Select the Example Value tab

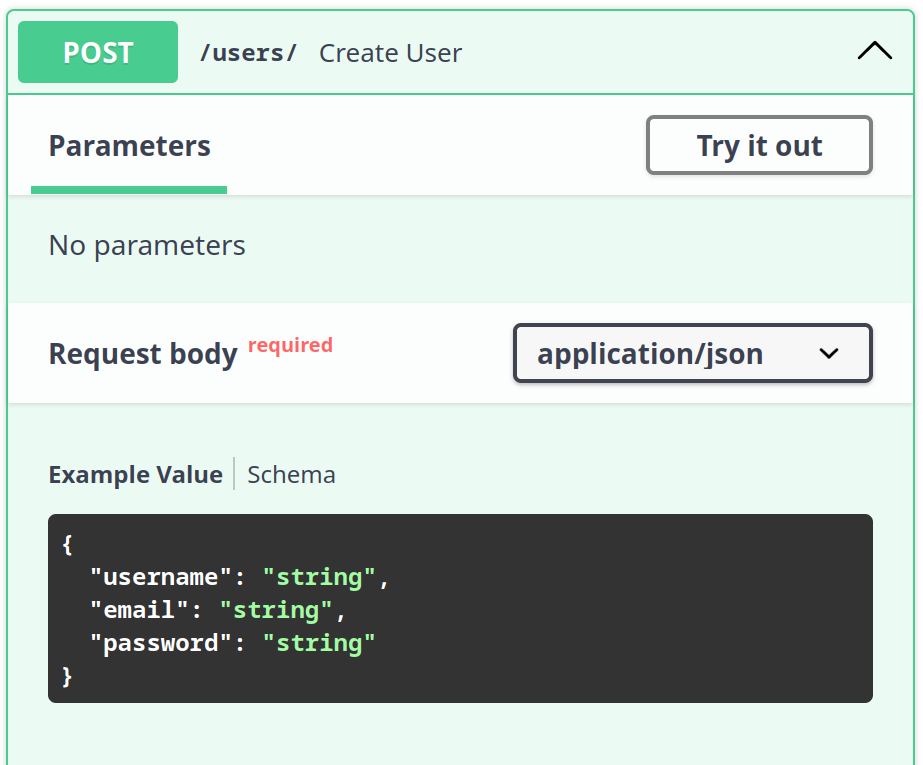point(135,474)
